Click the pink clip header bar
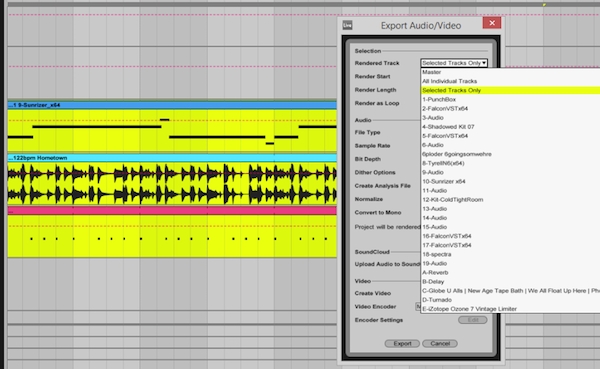 [172, 211]
